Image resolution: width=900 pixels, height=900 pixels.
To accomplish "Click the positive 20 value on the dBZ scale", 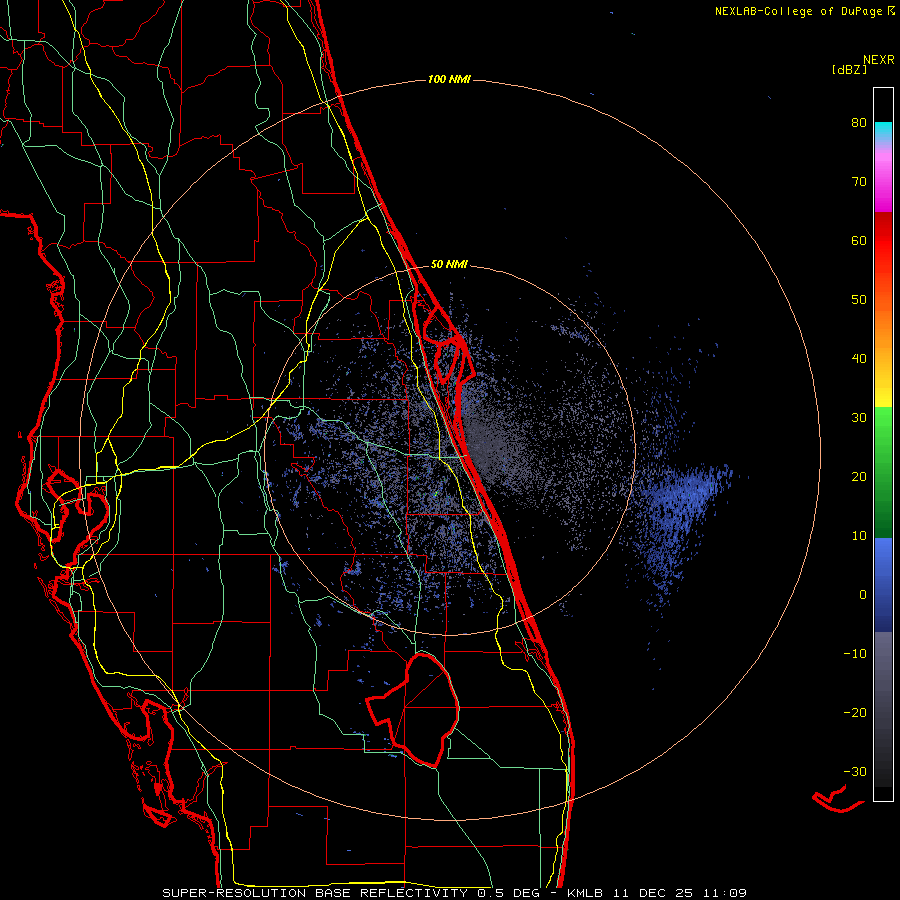I will tap(859, 476).
